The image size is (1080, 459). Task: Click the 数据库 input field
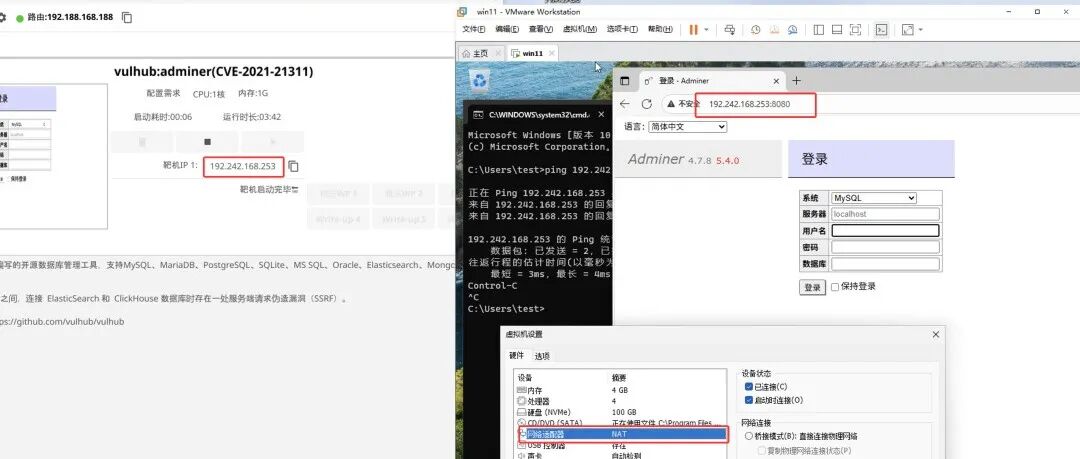[885, 263]
